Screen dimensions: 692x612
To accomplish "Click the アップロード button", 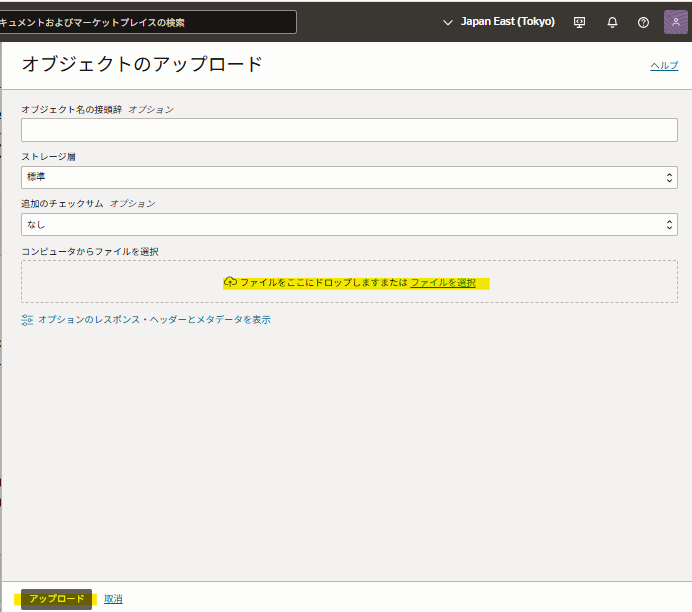I will [56, 599].
